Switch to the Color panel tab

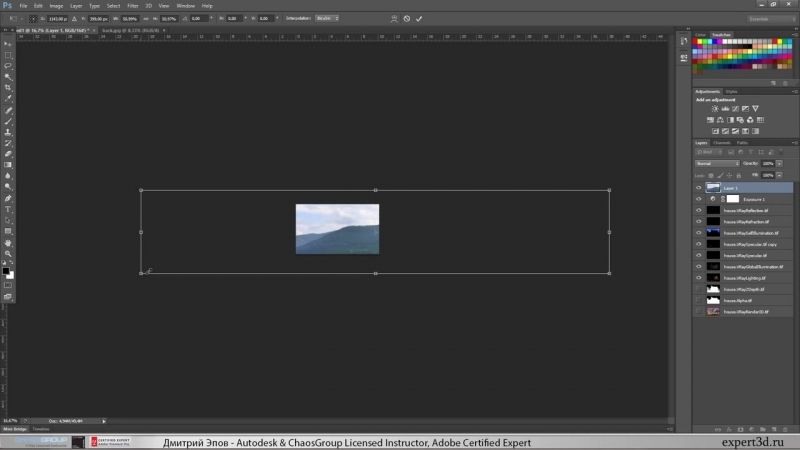click(x=701, y=35)
